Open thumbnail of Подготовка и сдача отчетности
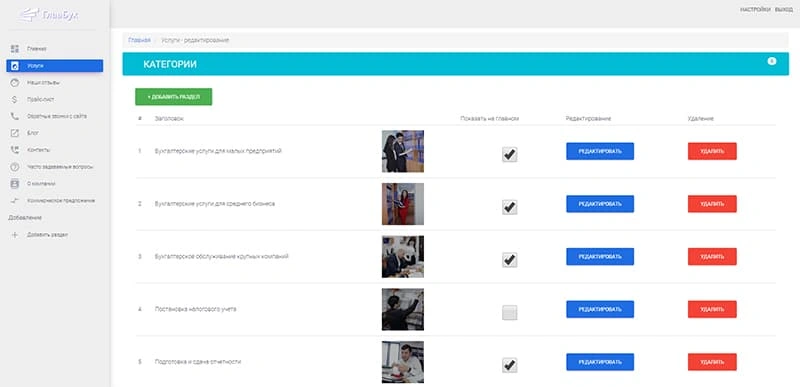This screenshot has width=800, height=387. [403, 362]
